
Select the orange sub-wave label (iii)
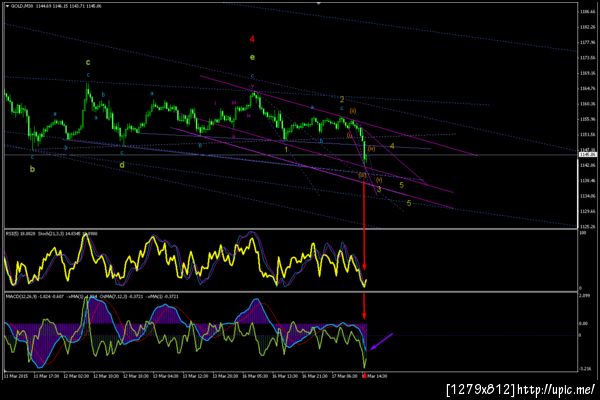point(362,175)
